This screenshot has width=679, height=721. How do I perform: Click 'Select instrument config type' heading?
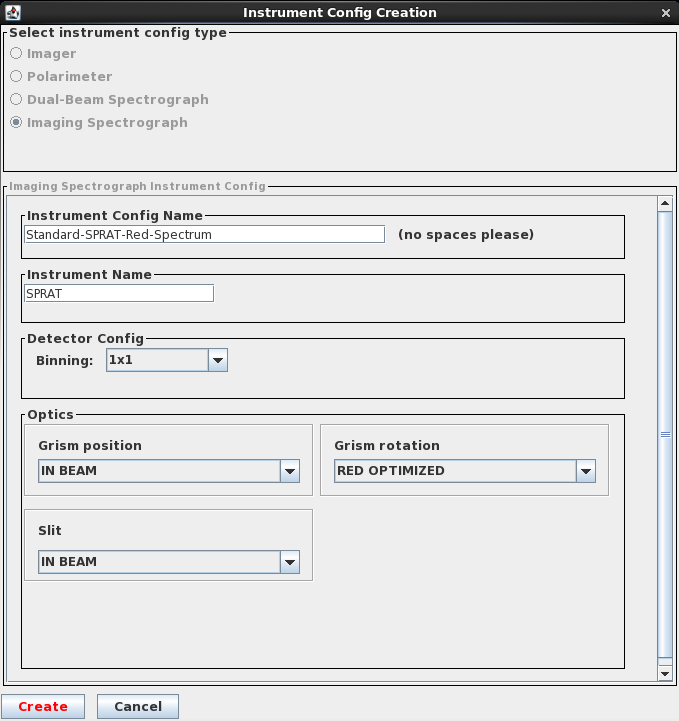(118, 33)
